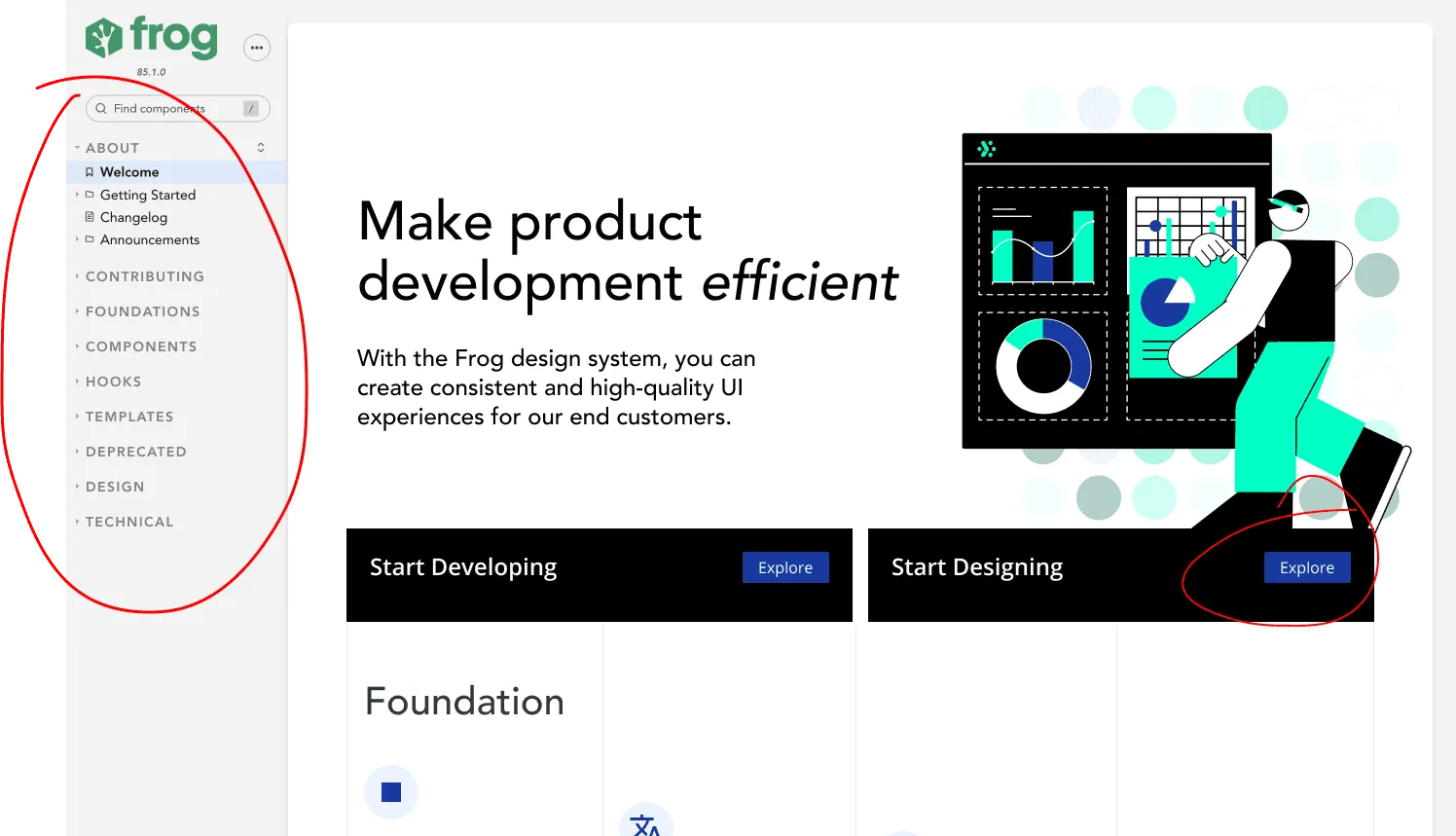Click Explore in Start Designing banner
1456x836 pixels.
click(x=1307, y=567)
